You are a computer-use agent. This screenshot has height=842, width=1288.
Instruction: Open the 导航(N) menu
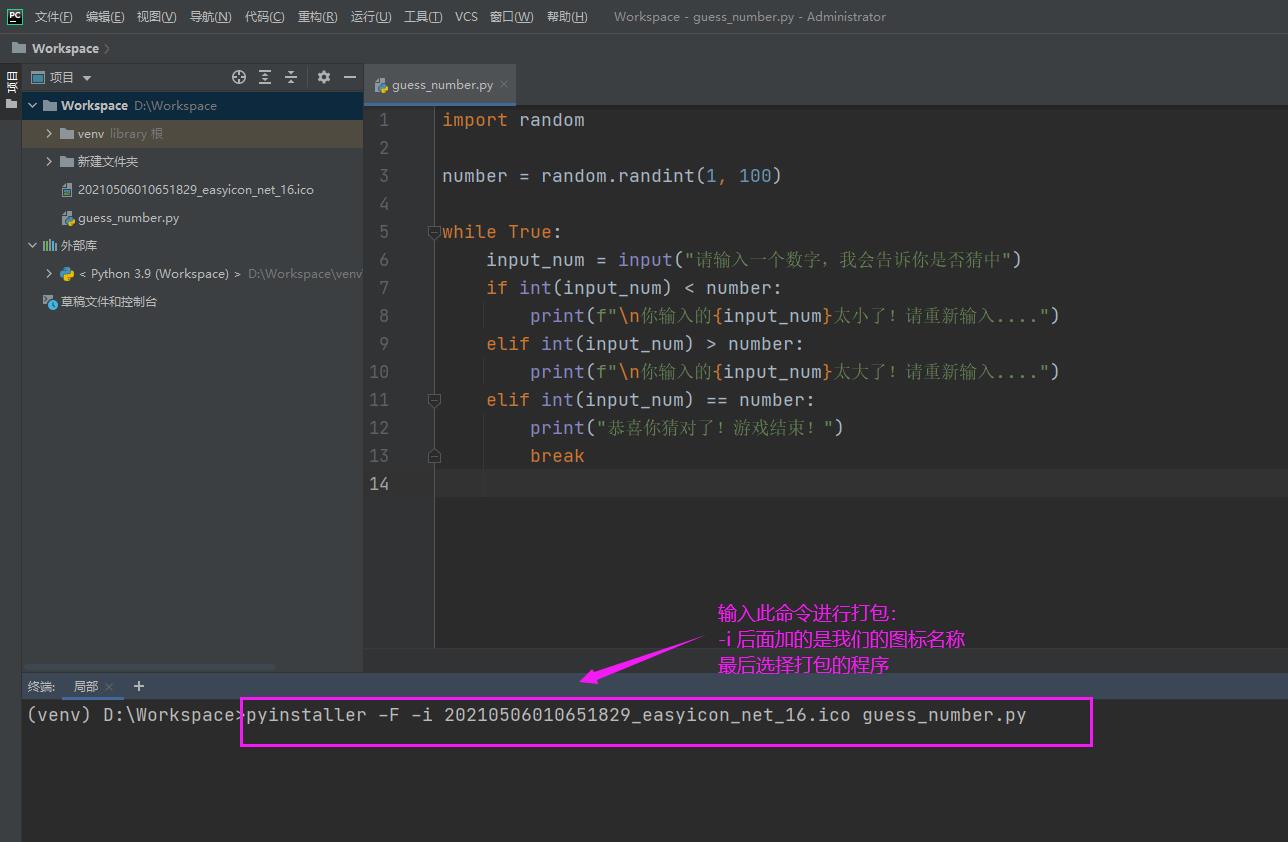tap(210, 17)
